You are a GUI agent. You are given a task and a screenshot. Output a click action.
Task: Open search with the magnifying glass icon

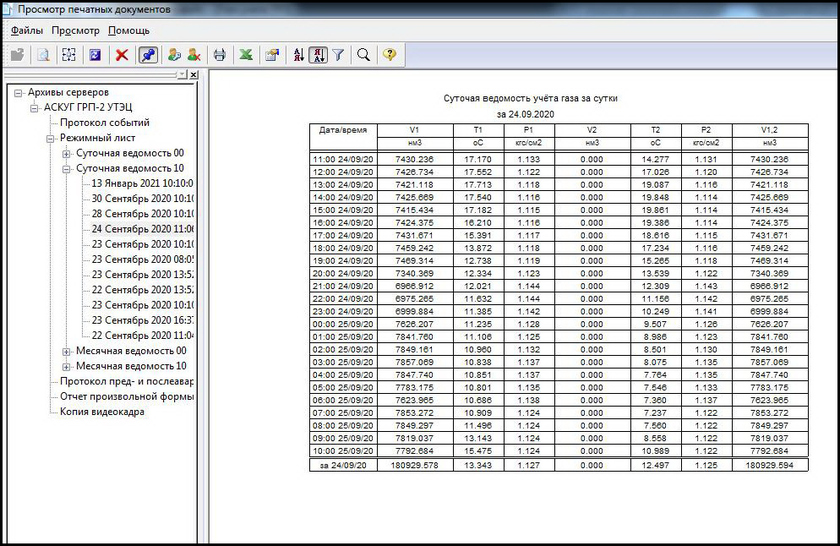click(364, 55)
